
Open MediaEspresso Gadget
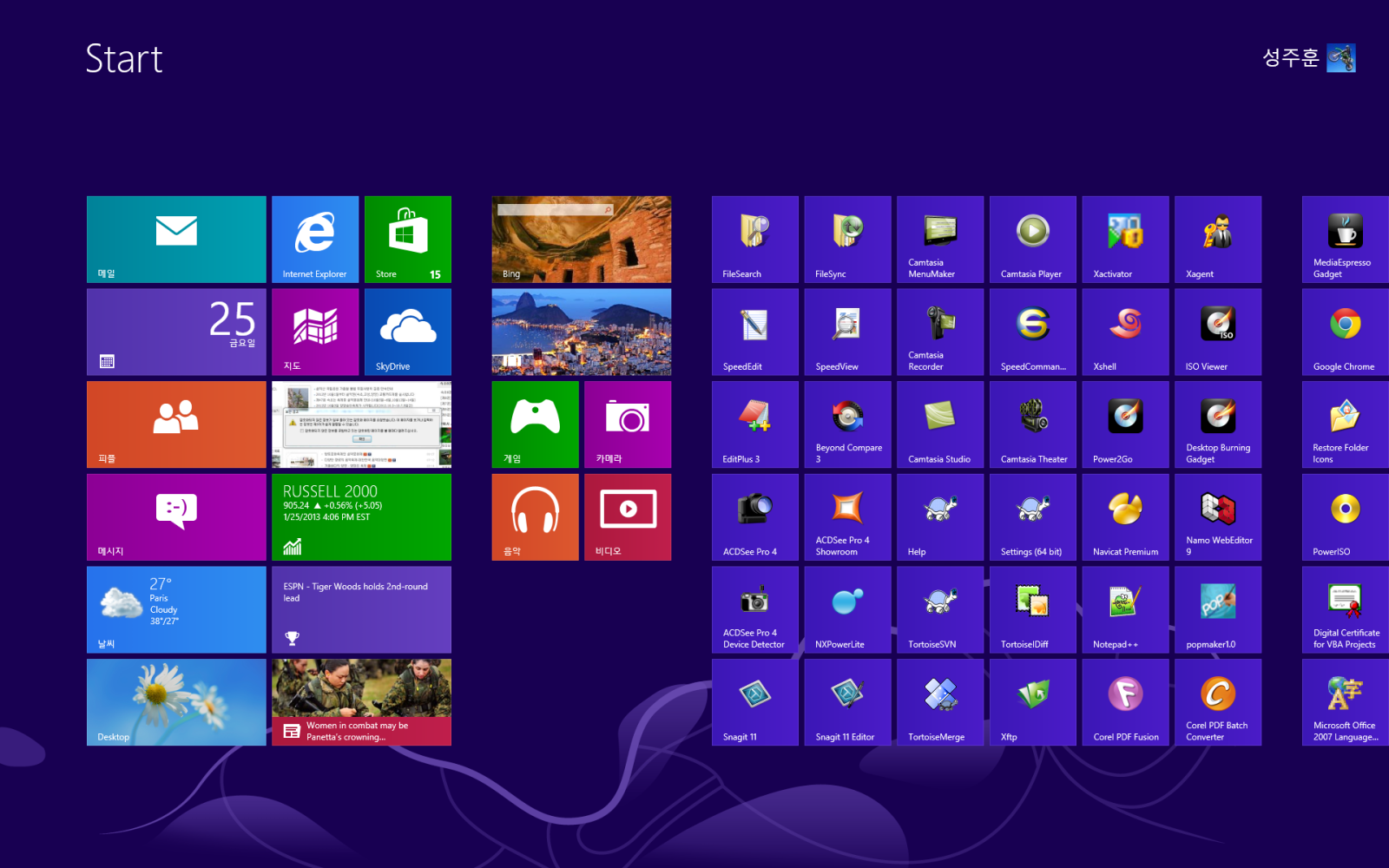pos(1346,240)
